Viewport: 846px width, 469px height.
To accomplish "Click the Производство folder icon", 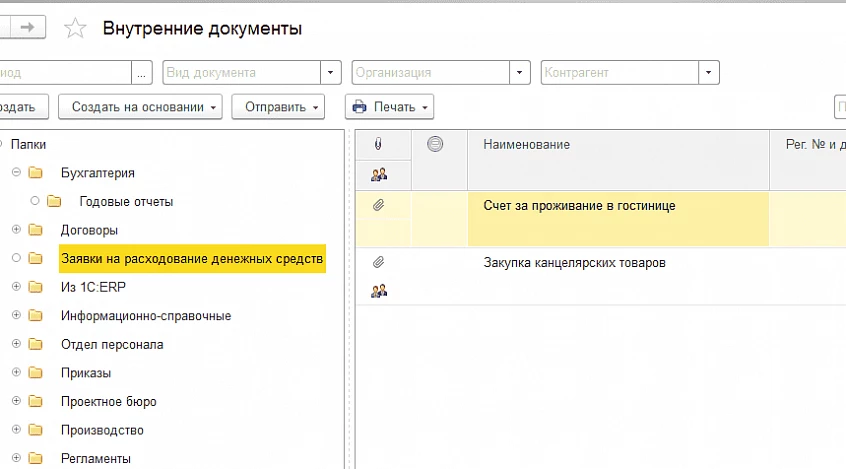I will 36,430.
